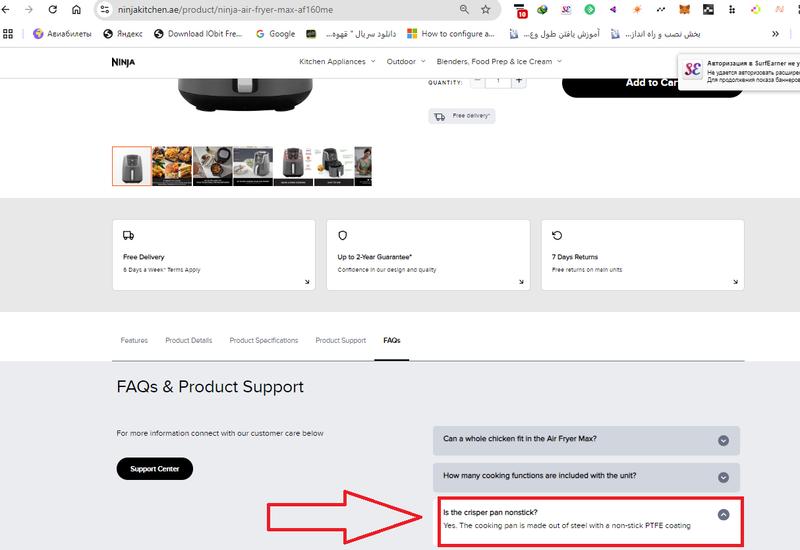The image size is (800, 550).
Task: Switch to the Product Specifications tab
Action: pyautogui.click(x=263, y=340)
